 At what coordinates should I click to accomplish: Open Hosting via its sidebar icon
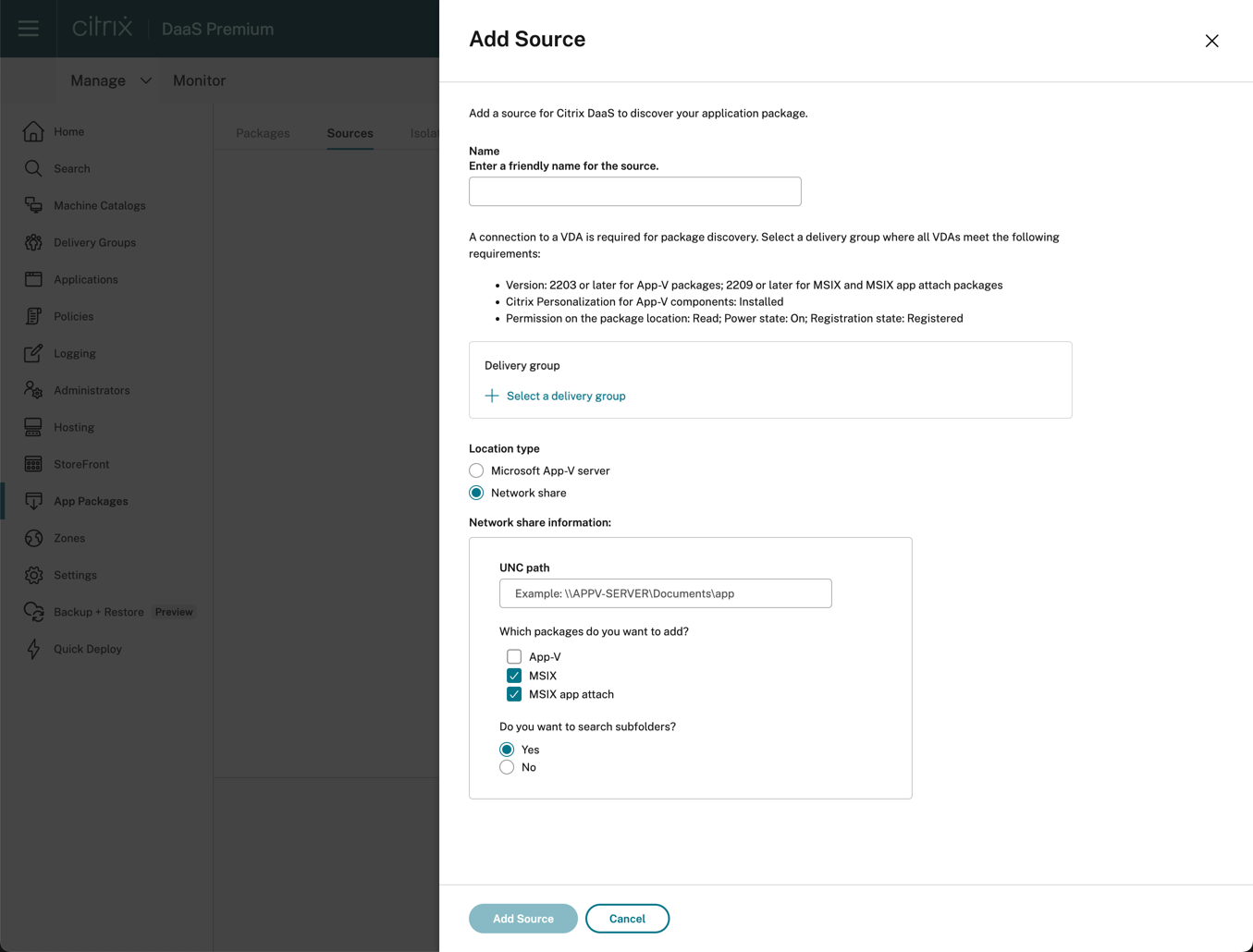click(x=33, y=427)
